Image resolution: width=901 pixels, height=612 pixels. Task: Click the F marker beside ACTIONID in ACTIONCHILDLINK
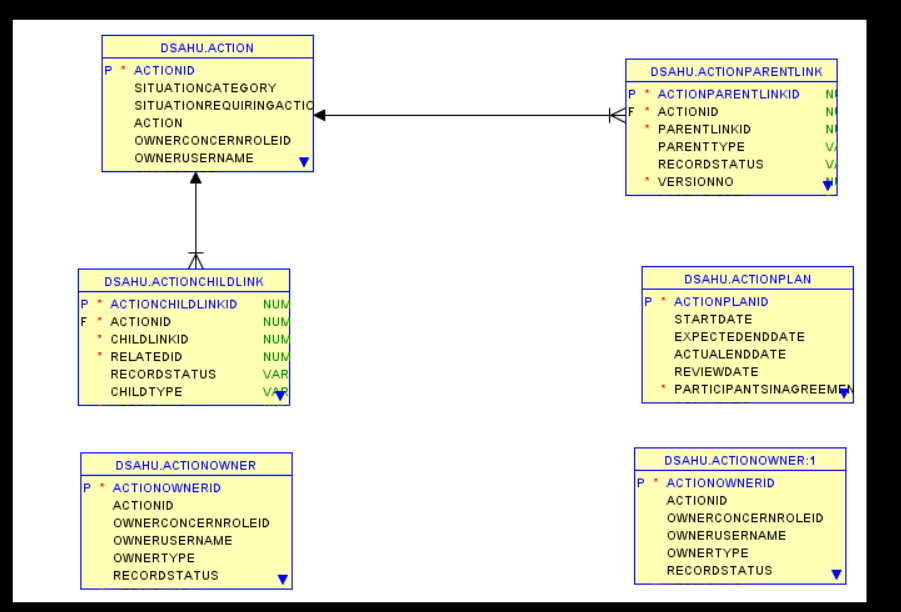point(84,321)
